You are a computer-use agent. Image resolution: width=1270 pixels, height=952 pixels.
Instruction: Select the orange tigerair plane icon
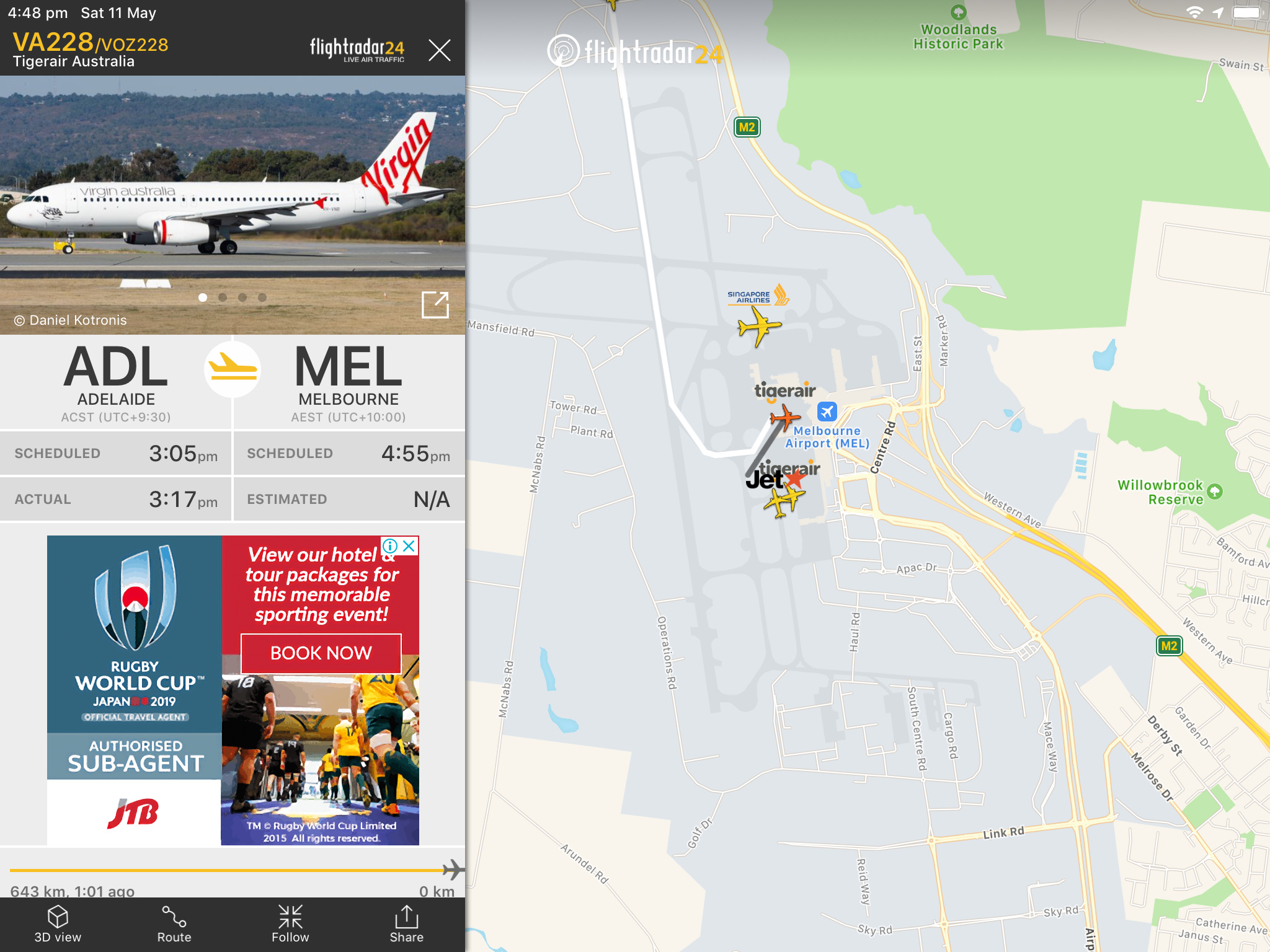(x=785, y=417)
